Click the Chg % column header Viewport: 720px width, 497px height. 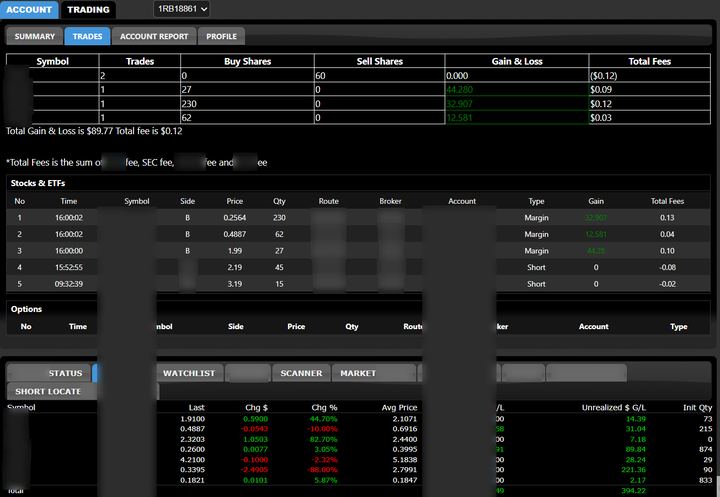coord(324,407)
